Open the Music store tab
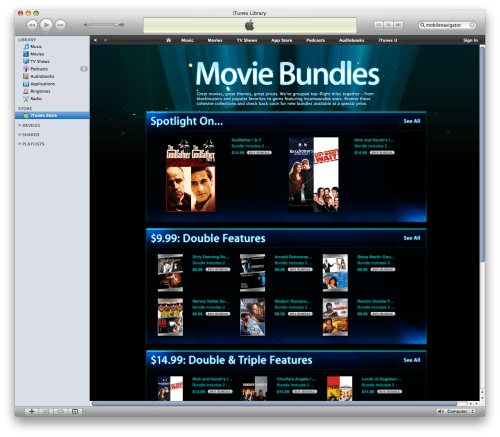This screenshot has width=500, height=437. (187, 40)
